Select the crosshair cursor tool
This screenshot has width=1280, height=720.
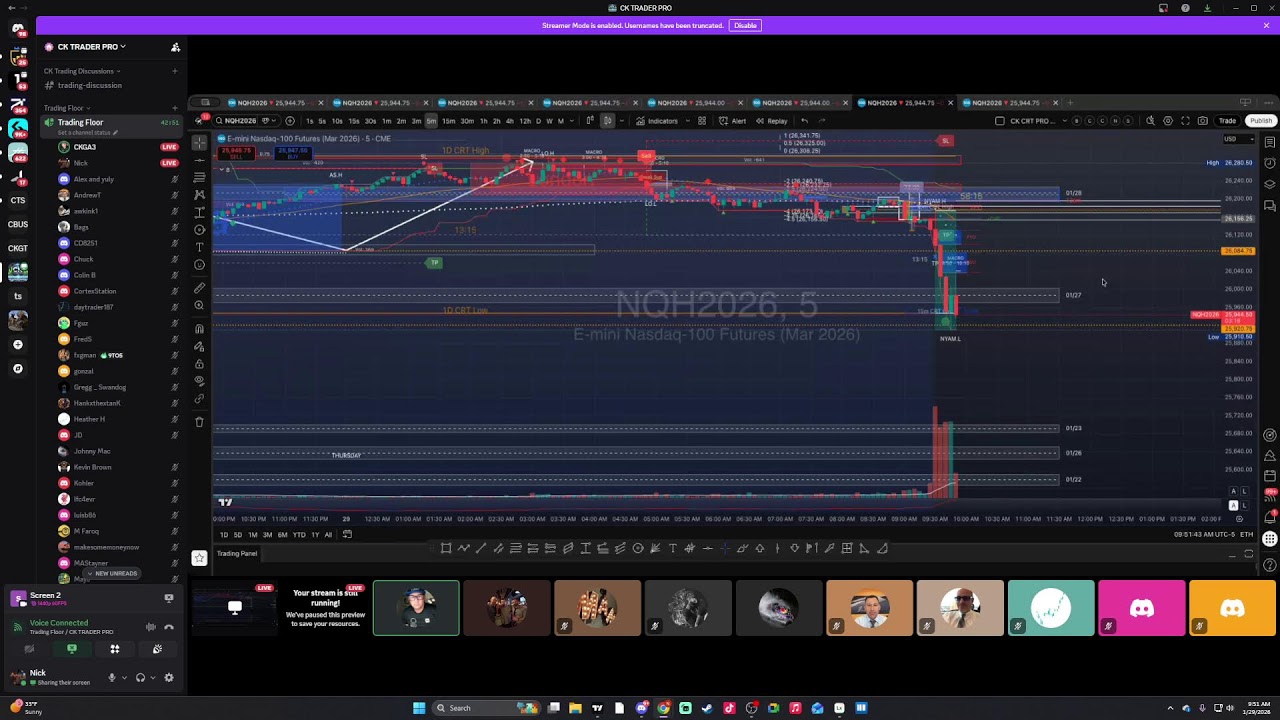(x=199, y=142)
